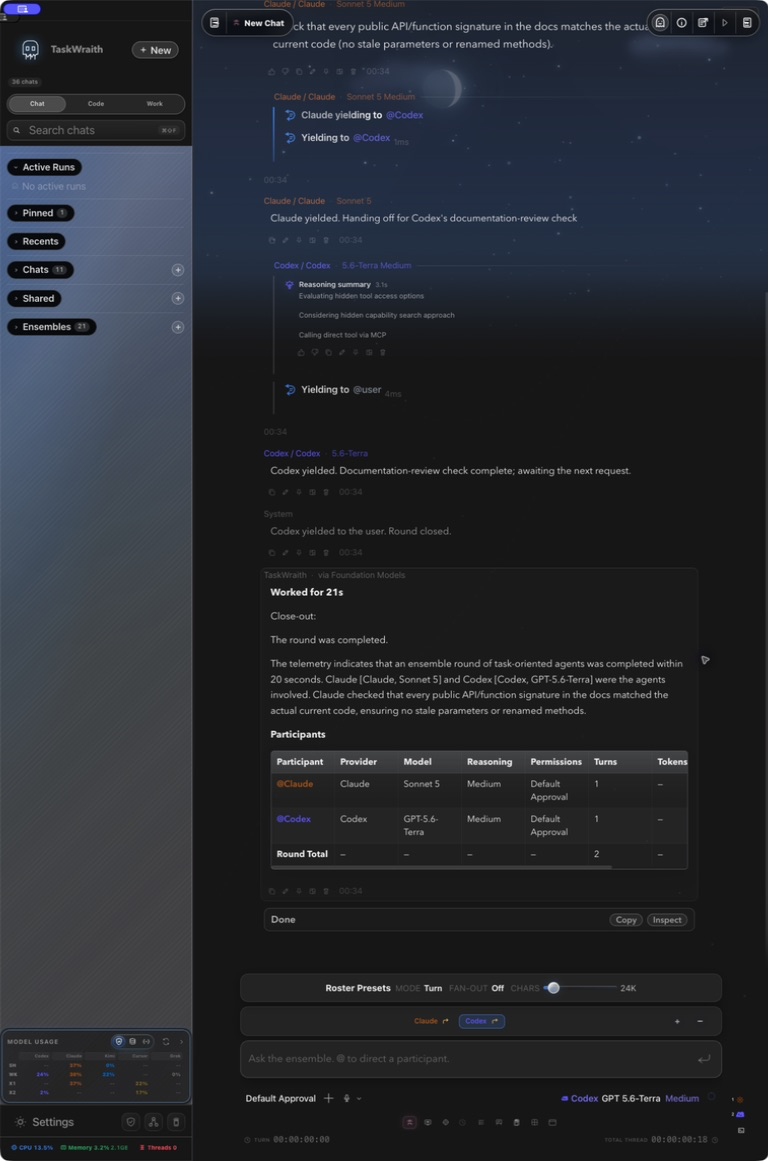Click the Memory 3.2% status indicator
768x1161 pixels.
(x=94, y=1148)
